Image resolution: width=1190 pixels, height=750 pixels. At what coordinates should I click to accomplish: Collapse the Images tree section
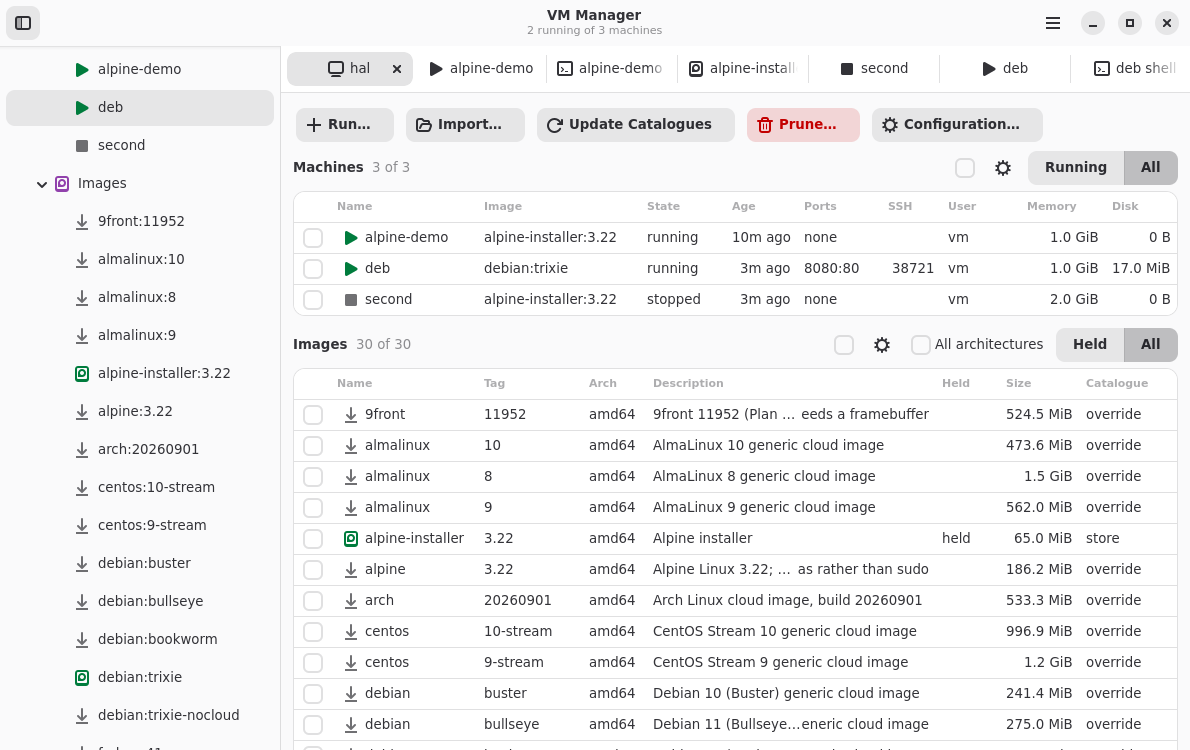pos(42,184)
